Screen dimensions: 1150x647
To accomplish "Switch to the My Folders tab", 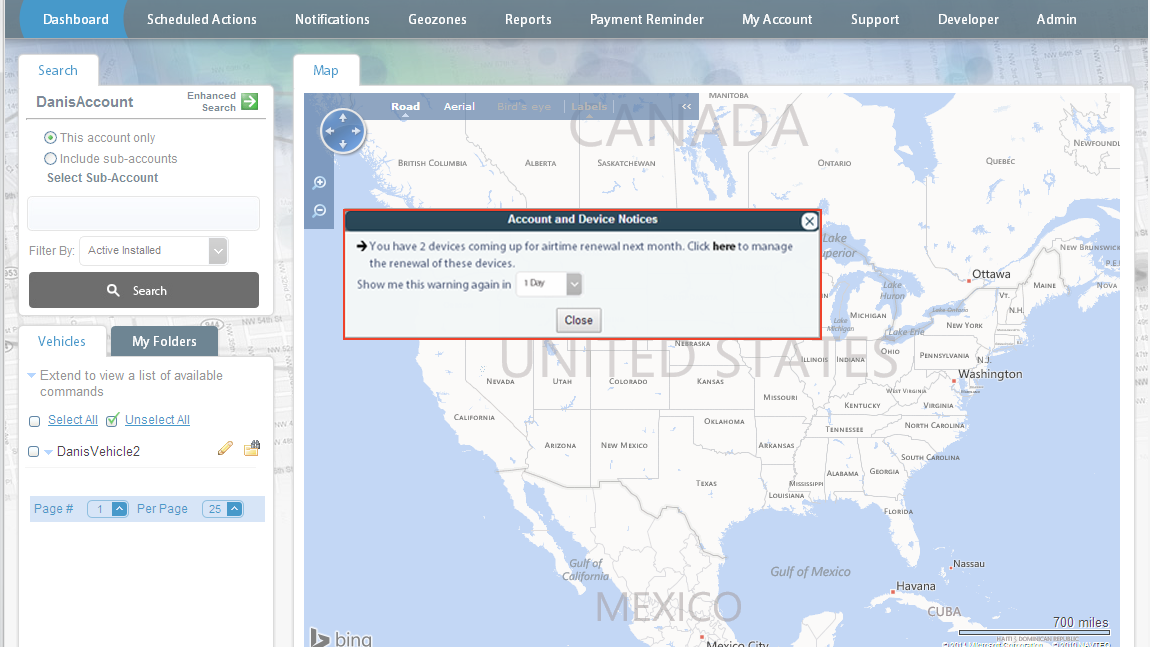I will 164,342.
